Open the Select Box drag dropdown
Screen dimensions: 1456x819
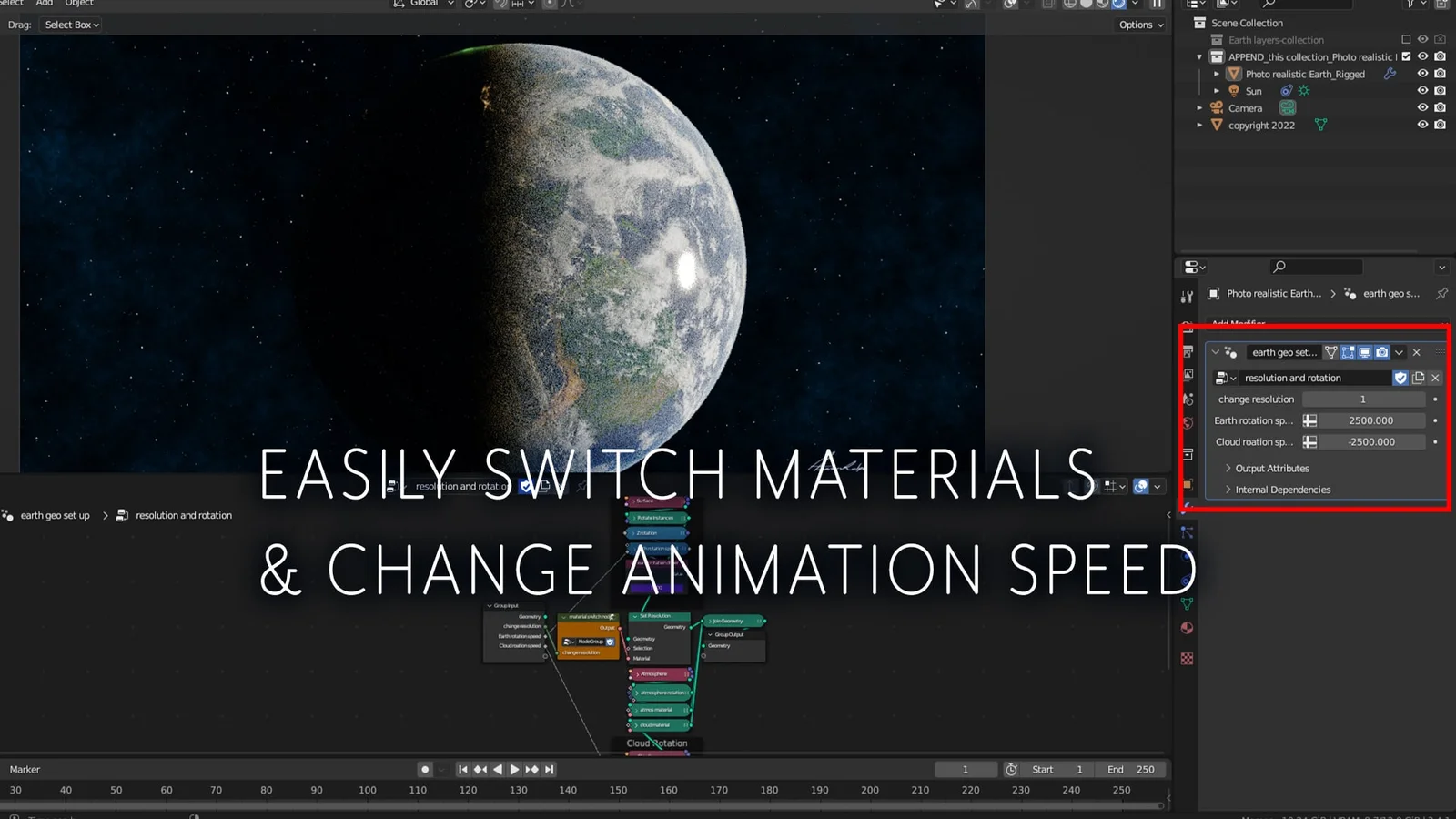(x=72, y=25)
